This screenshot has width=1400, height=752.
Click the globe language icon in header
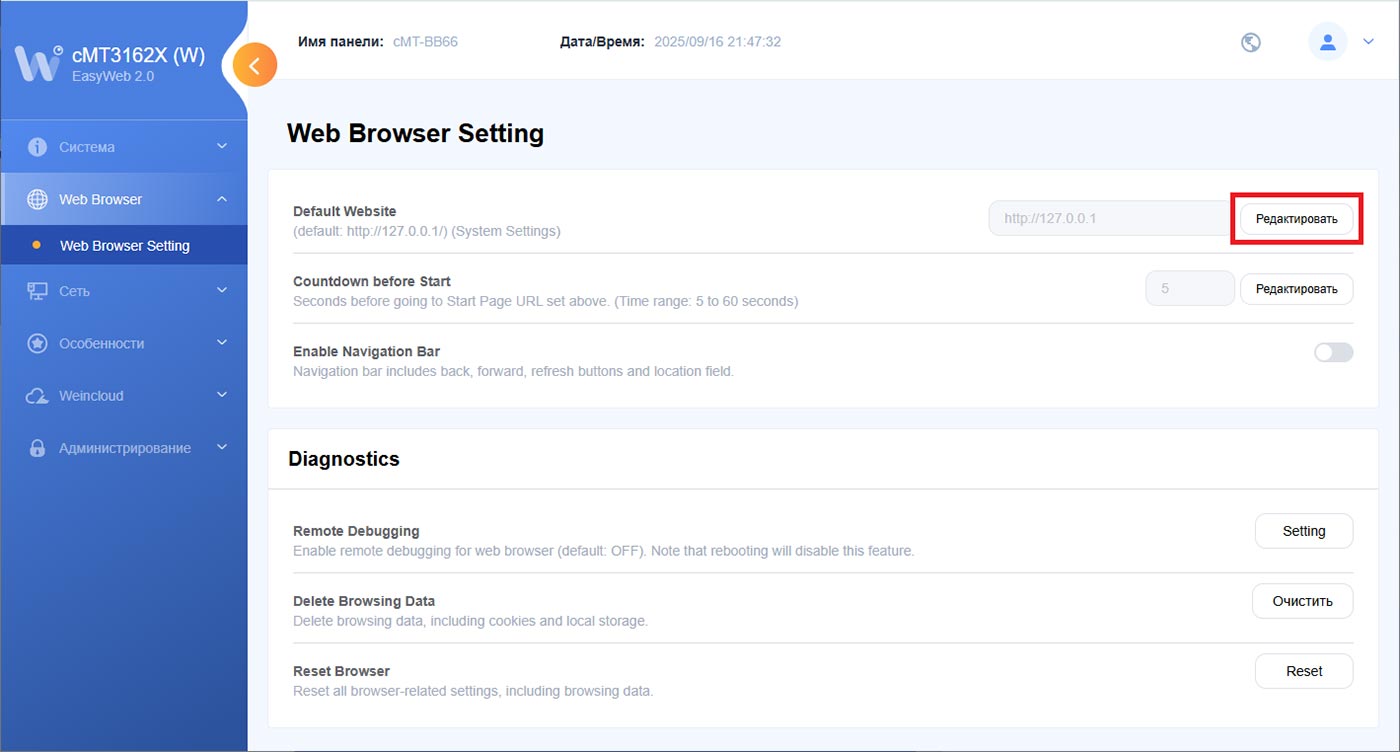tap(1250, 42)
